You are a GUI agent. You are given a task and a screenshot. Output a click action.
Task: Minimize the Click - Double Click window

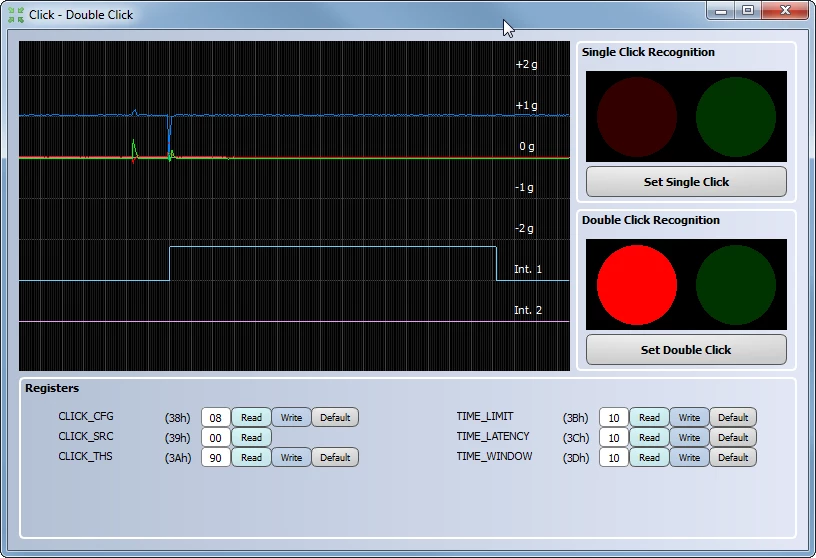point(721,10)
